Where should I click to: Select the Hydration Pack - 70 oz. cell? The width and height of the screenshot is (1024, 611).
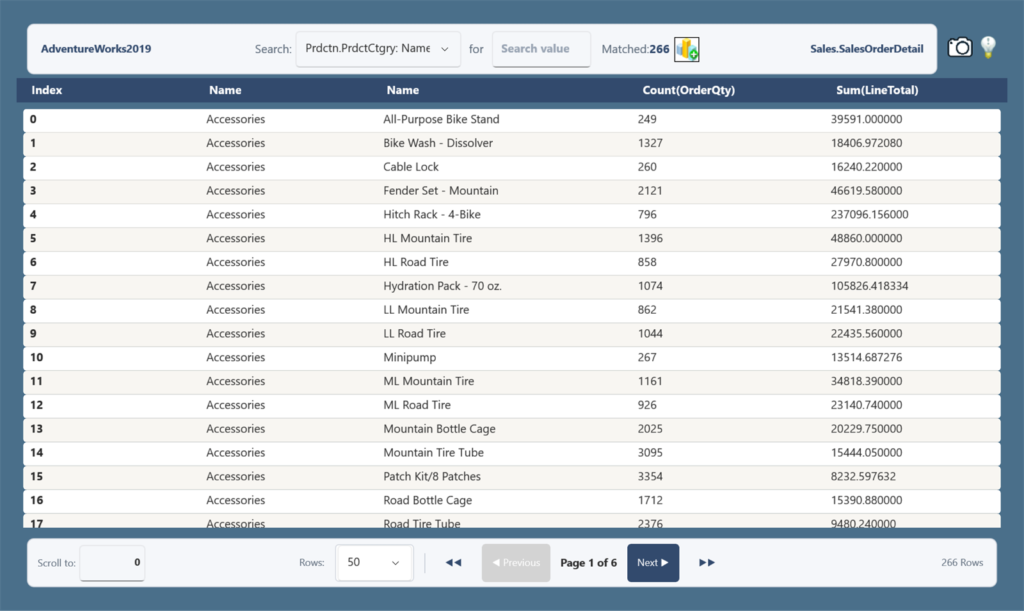coord(442,286)
